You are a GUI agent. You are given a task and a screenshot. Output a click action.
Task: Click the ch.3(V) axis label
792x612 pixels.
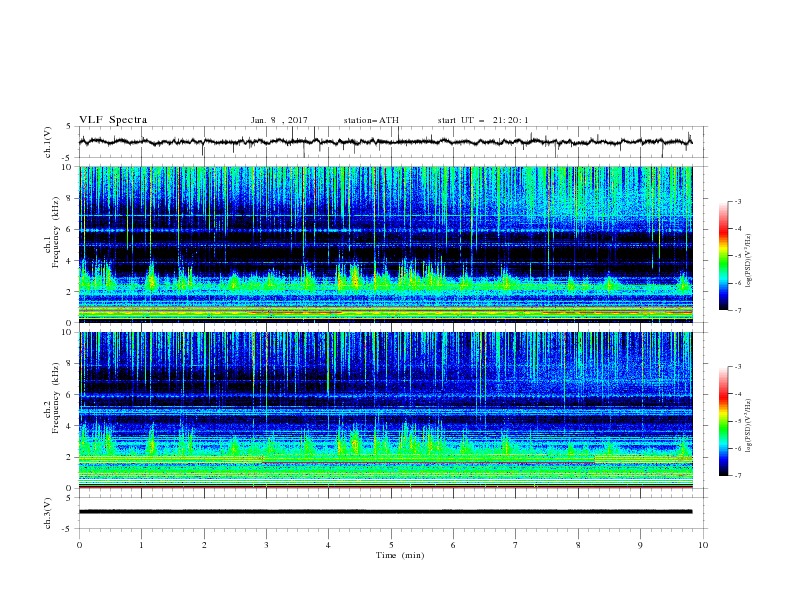[x=48, y=513]
